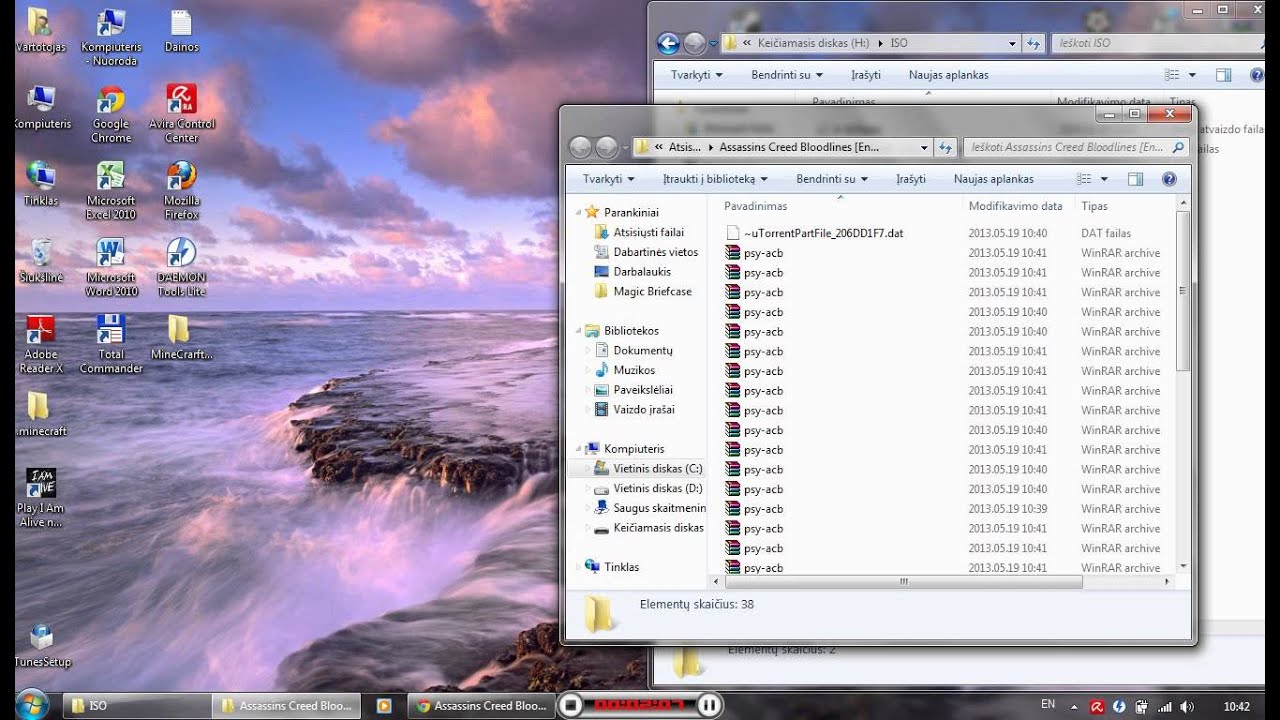Image resolution: width=1280 pixels, height=720 pixels.
Task: Click Bendrinti su in the ISO window toolbar
Action: [x=787, y=75]
